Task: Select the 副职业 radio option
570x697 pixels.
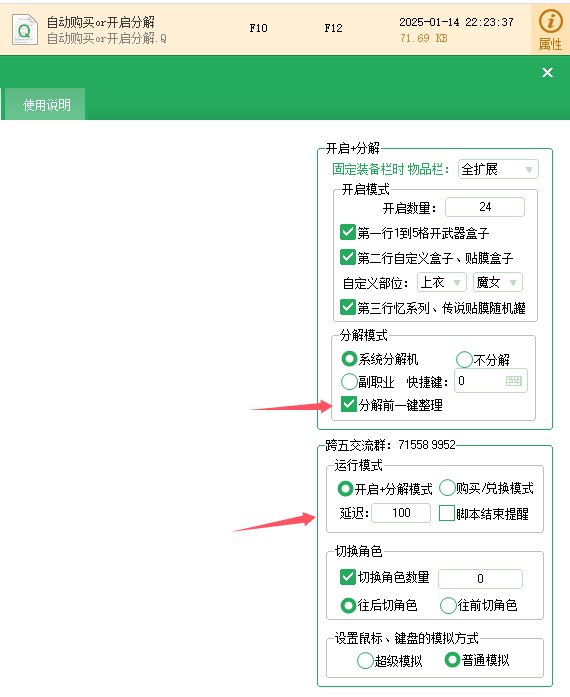Action: [349, 381]
